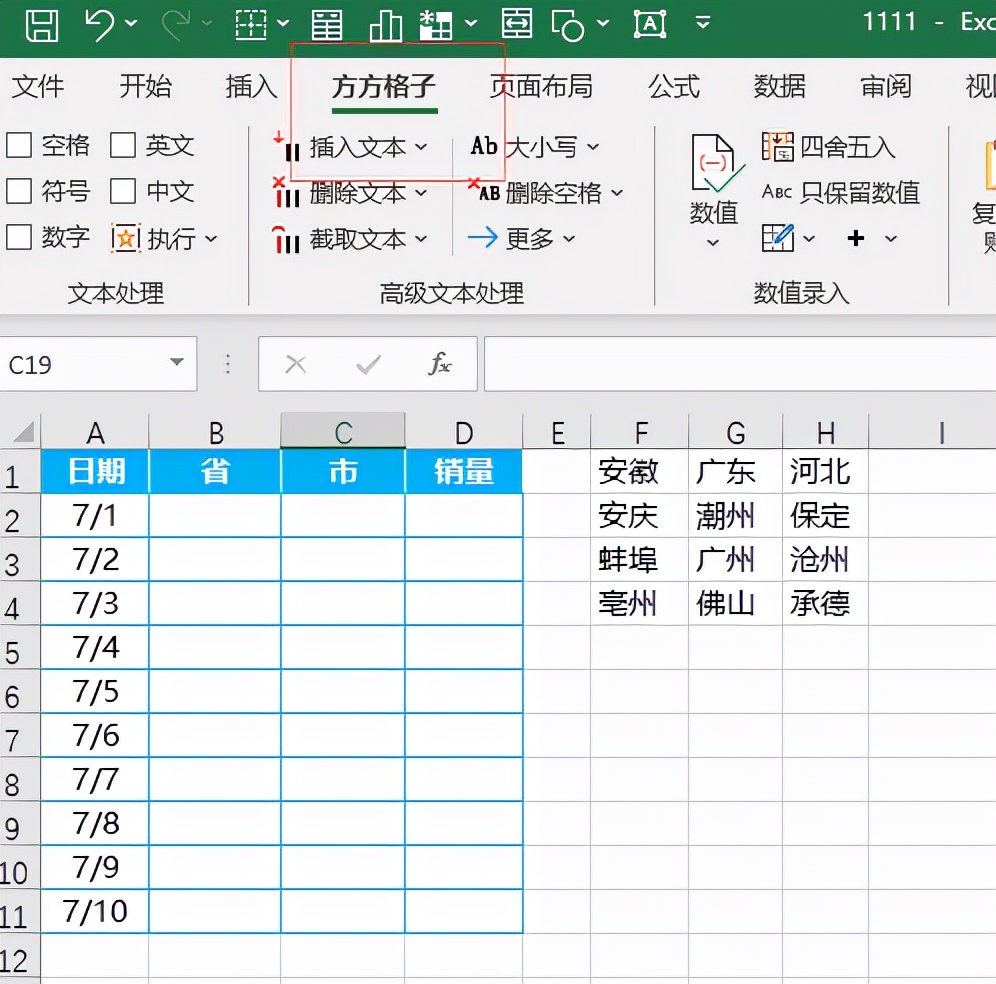
Task: Select the cell containing 安徽
Action: 640,471
